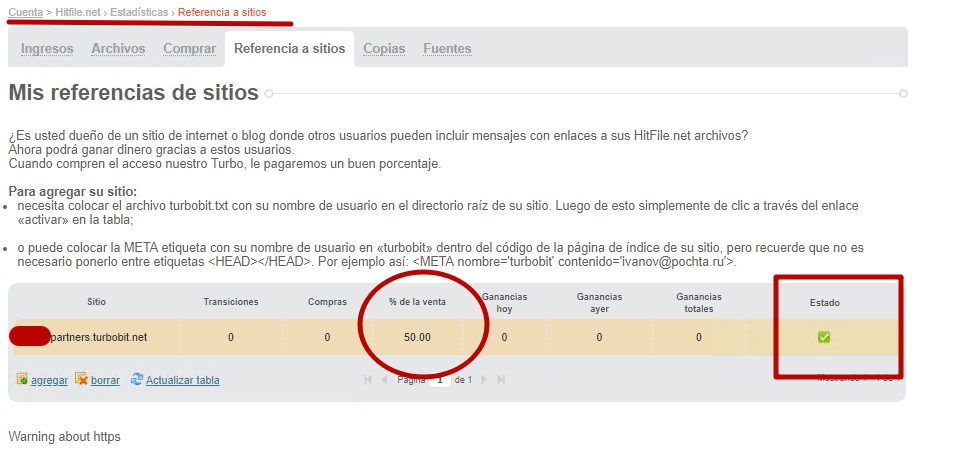Viewport: 965px width, 459px height.
Task: Click the Estadísticas breadcrumb
Action: coord(139,12)
